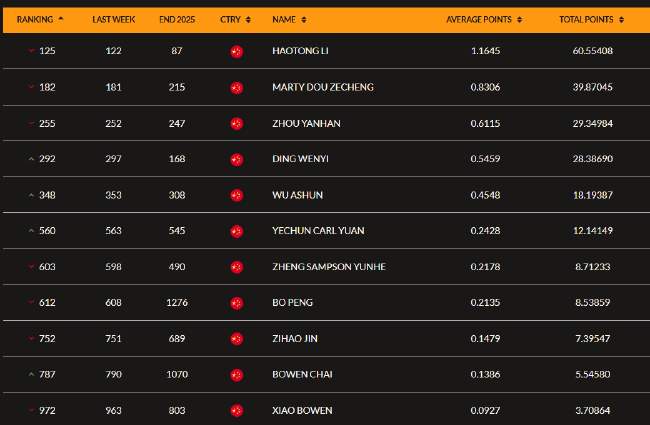Sort table by Ranking column

[x=40, y=19]
